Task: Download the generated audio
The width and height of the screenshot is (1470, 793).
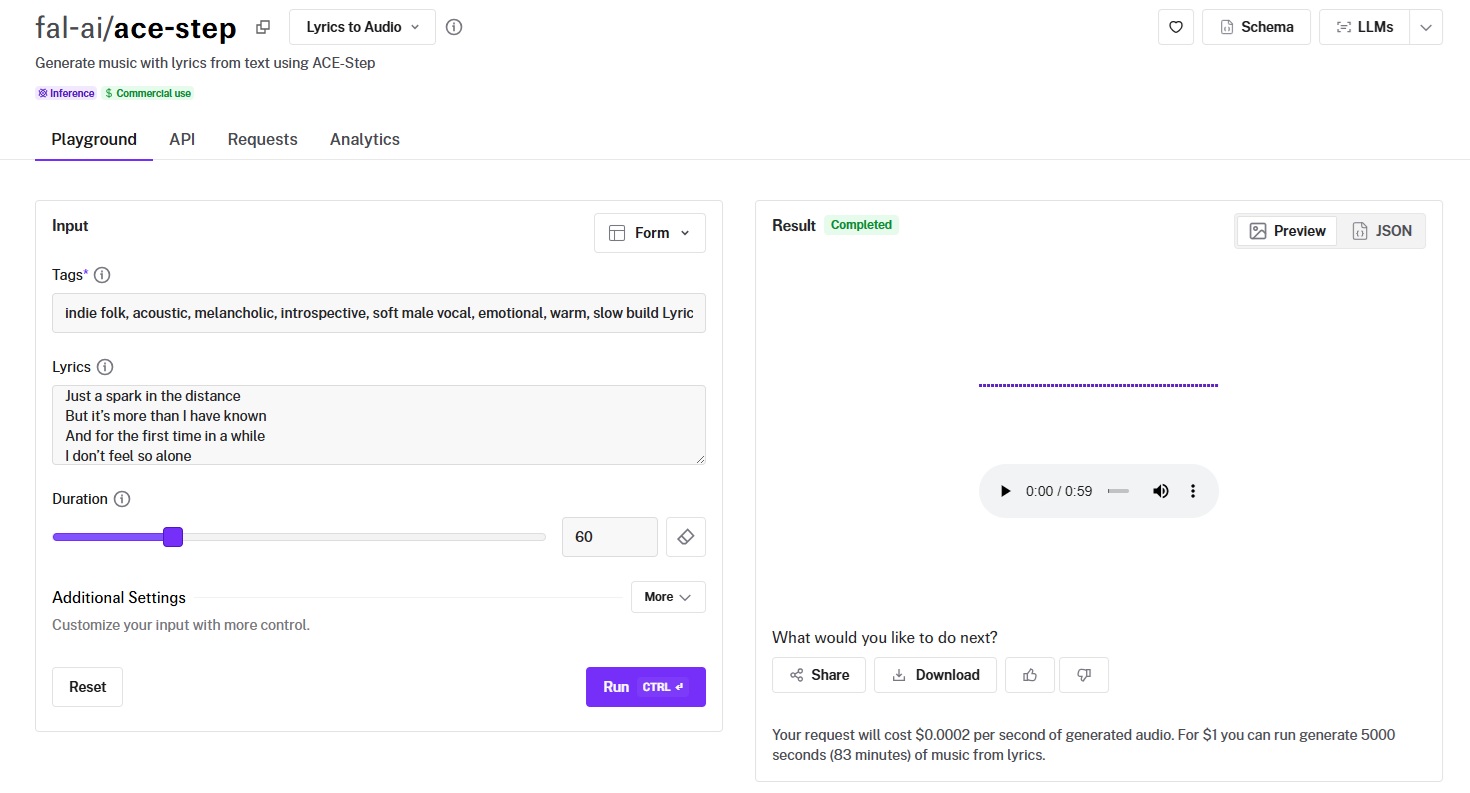Action: point(935,675)
